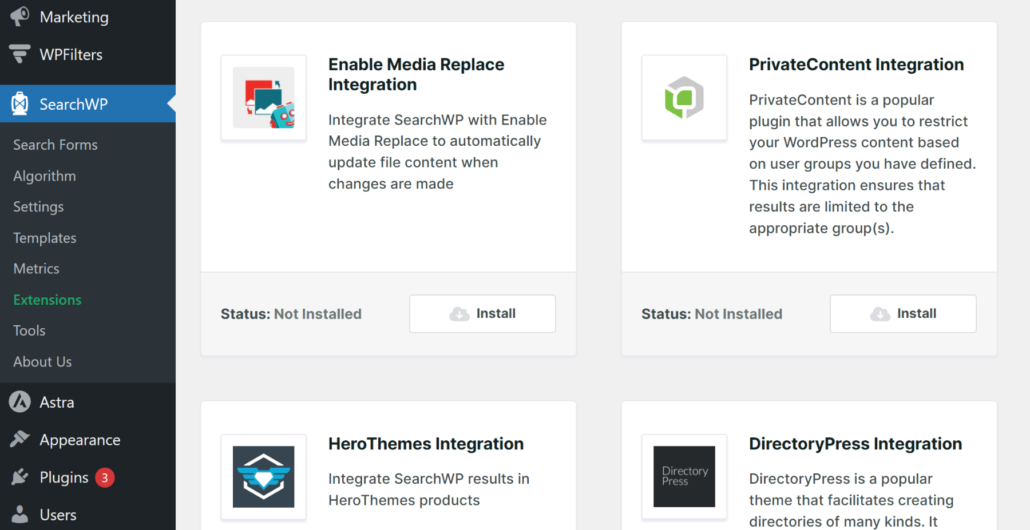Select the Extensions submenu item

click(x=47, y=299)
